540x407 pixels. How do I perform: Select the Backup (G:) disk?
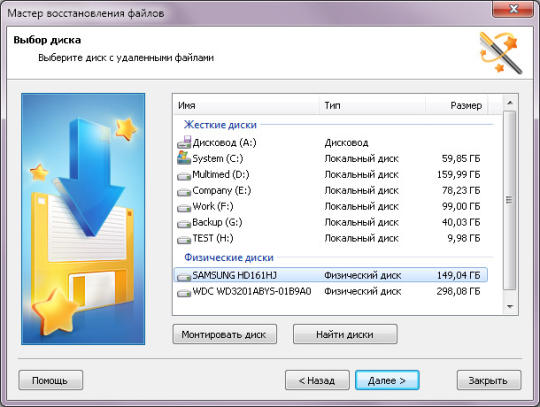[217, 222]
